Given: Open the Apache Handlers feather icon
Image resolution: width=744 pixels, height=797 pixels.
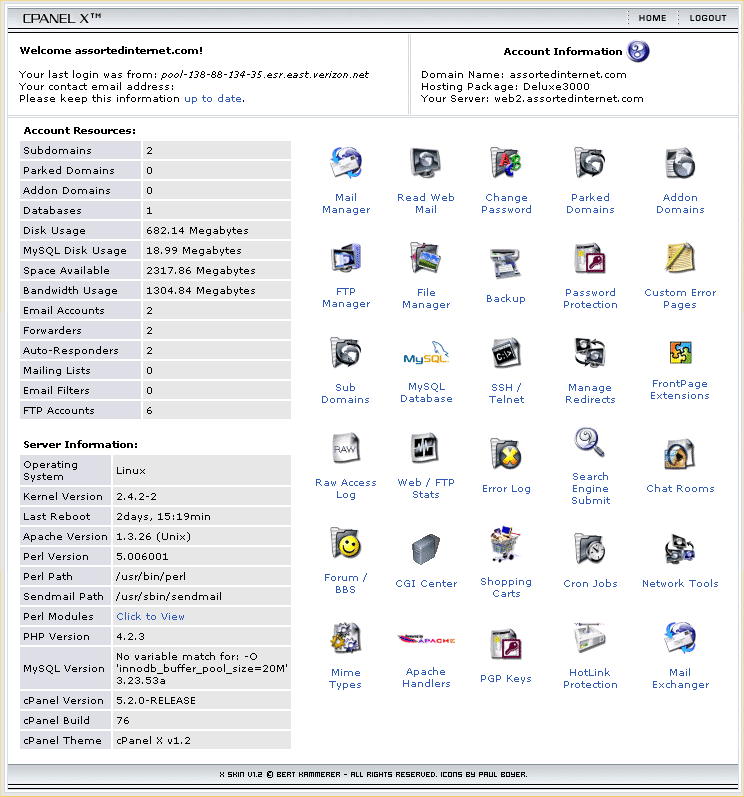Looking at the screenshot, I should (426, 639).
